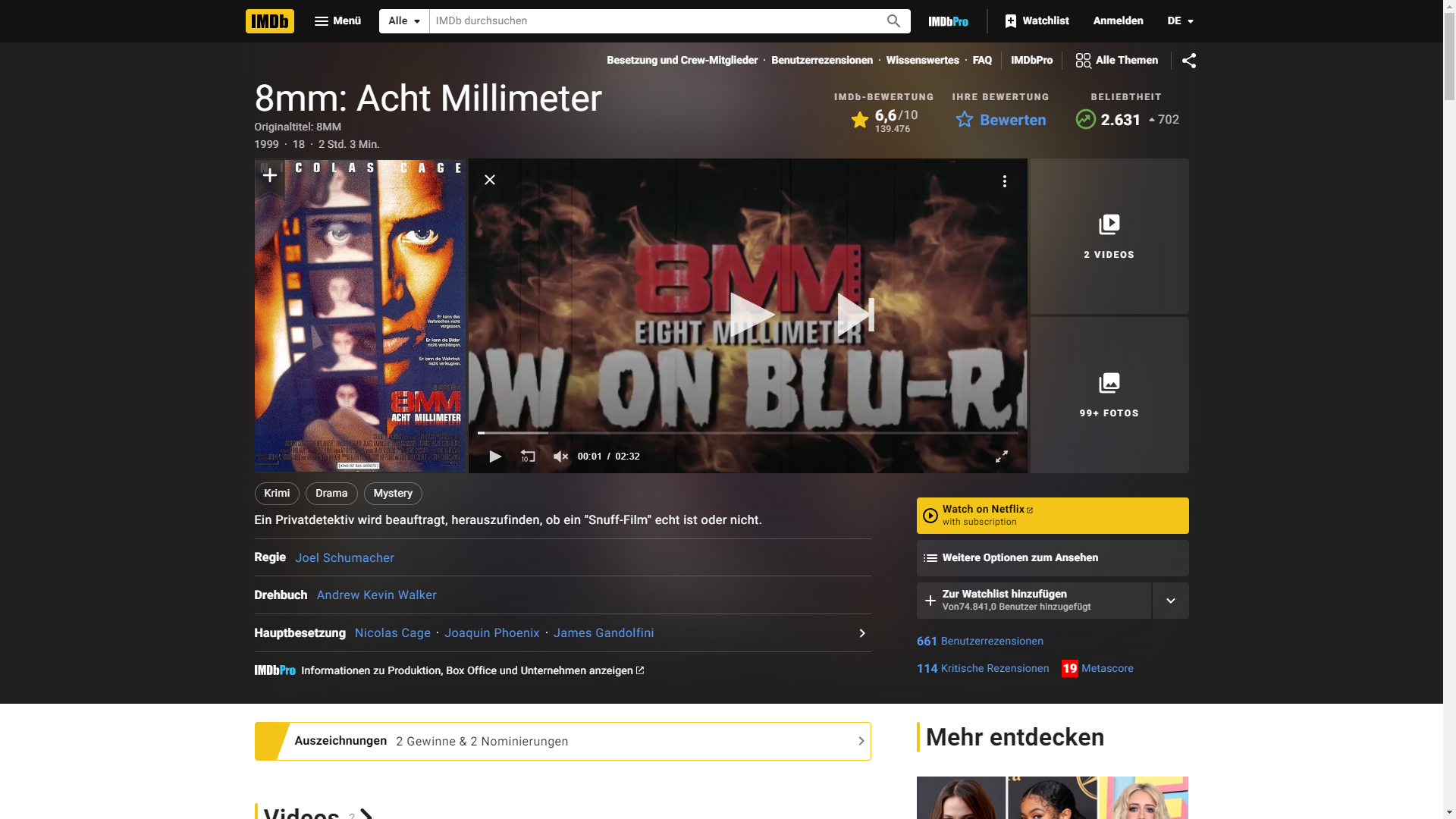The width and height of the screenshot is (1456, 819).
Task: Open Weitere Optionen zum Ansehen
Action: coord(1053,558)
